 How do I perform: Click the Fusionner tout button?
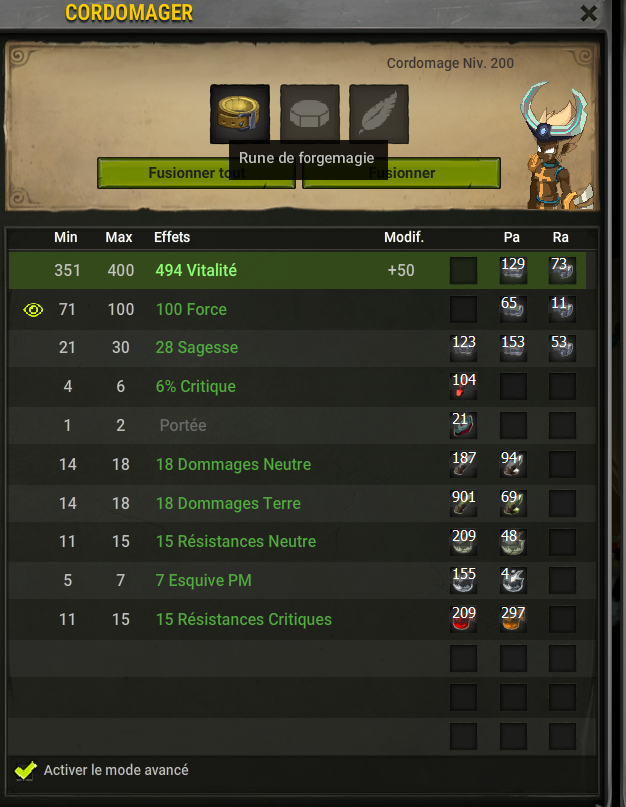[x=196, y=173]
